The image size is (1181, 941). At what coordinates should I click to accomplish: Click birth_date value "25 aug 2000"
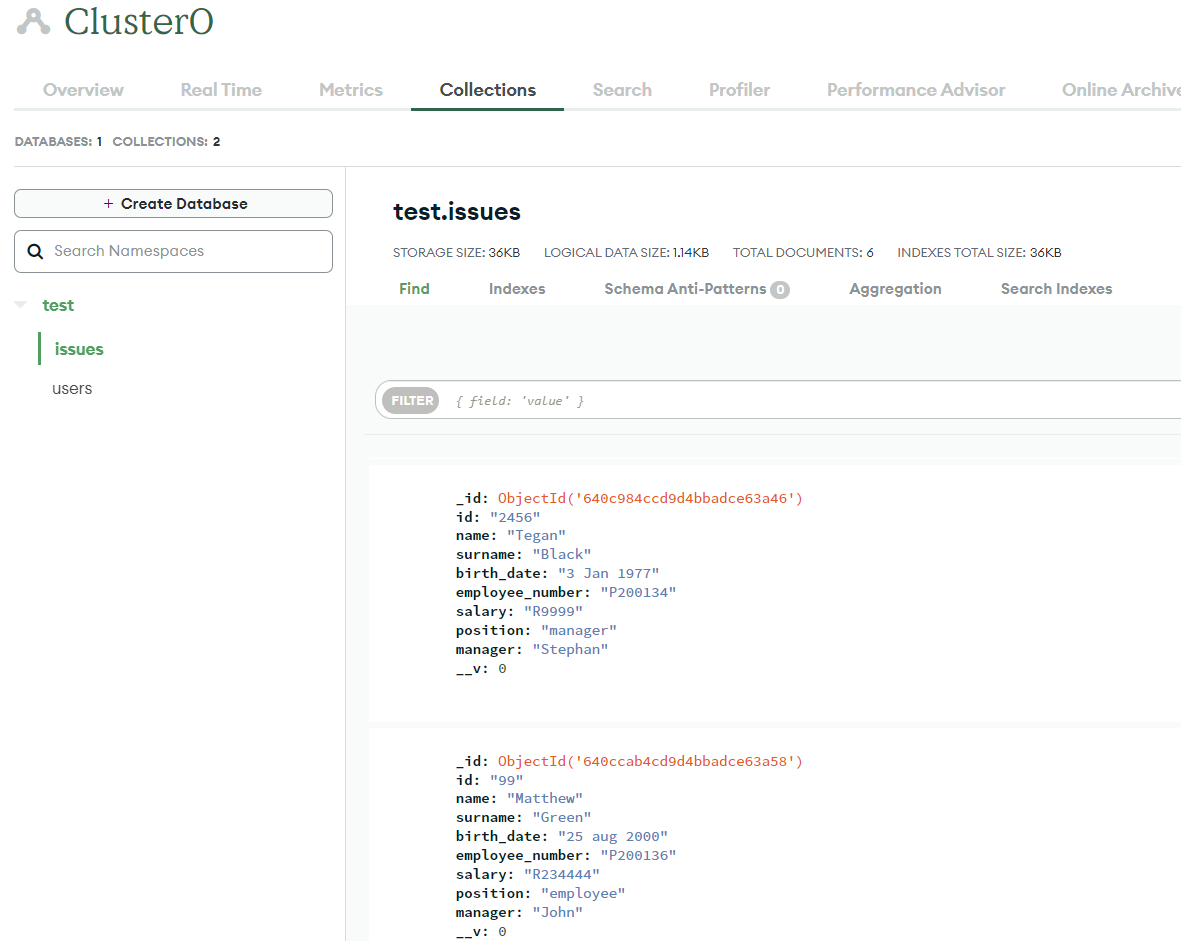click(613, 836)
